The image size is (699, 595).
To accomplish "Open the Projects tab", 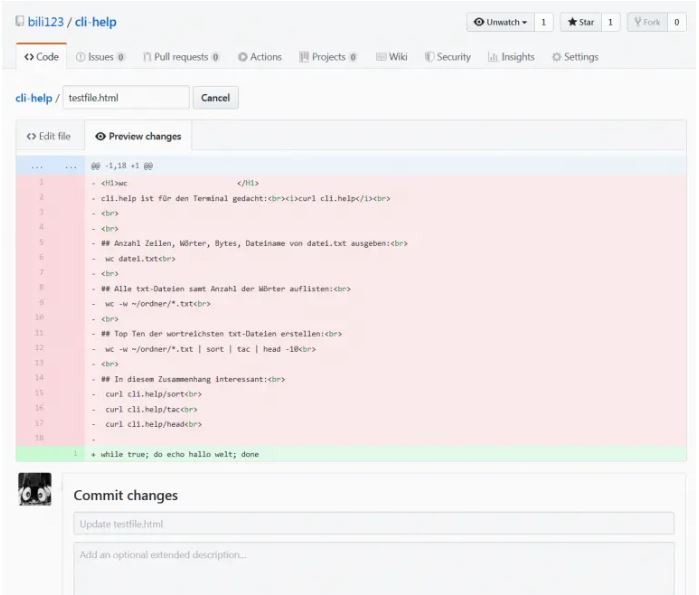I will tap(328, 57).
